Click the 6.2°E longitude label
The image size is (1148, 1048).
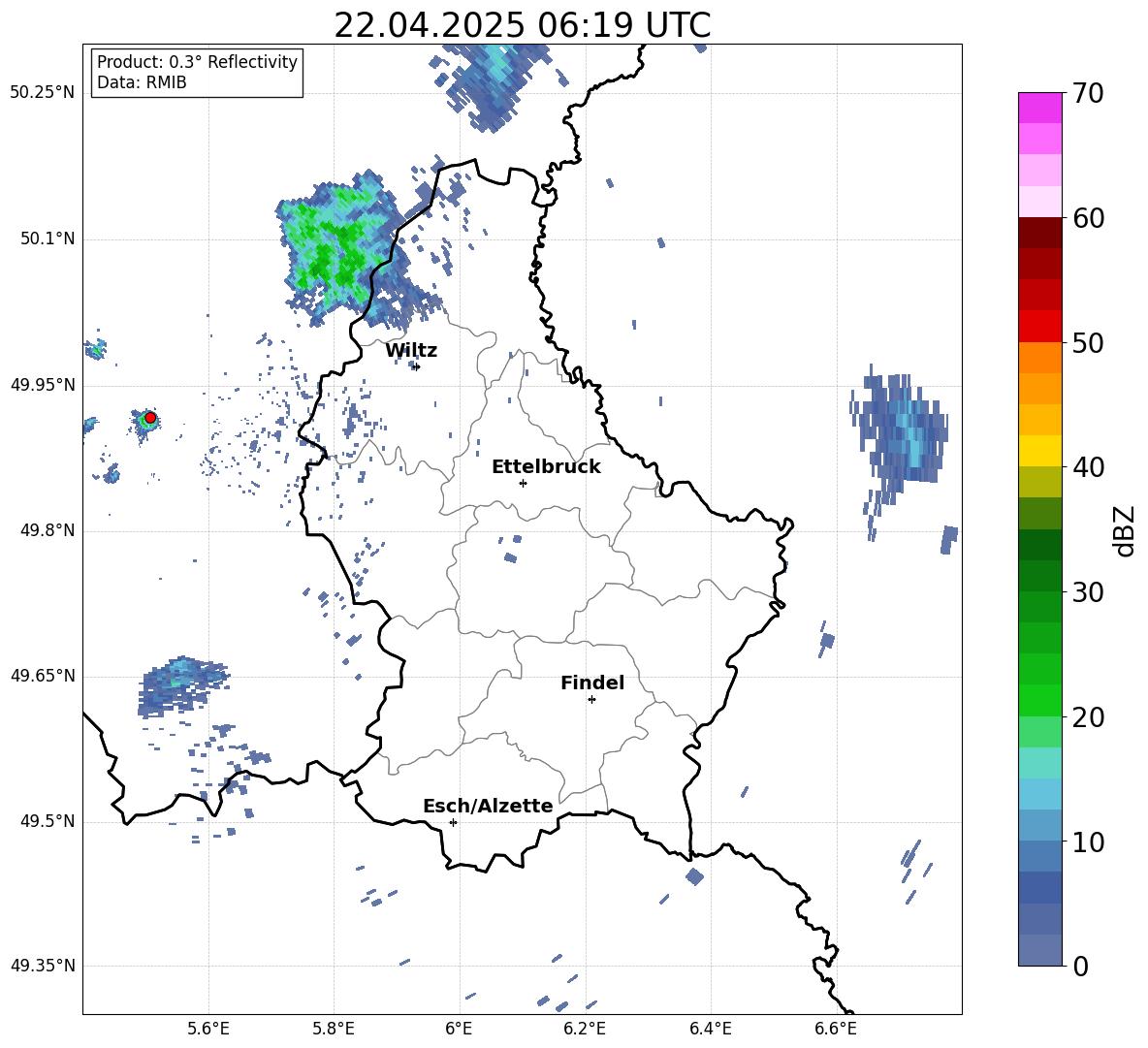(x=585, y=1030)
